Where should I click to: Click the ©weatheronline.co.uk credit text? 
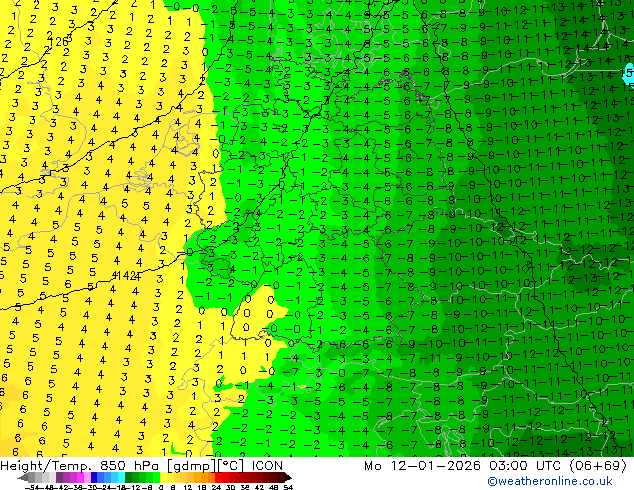(550, 481)
